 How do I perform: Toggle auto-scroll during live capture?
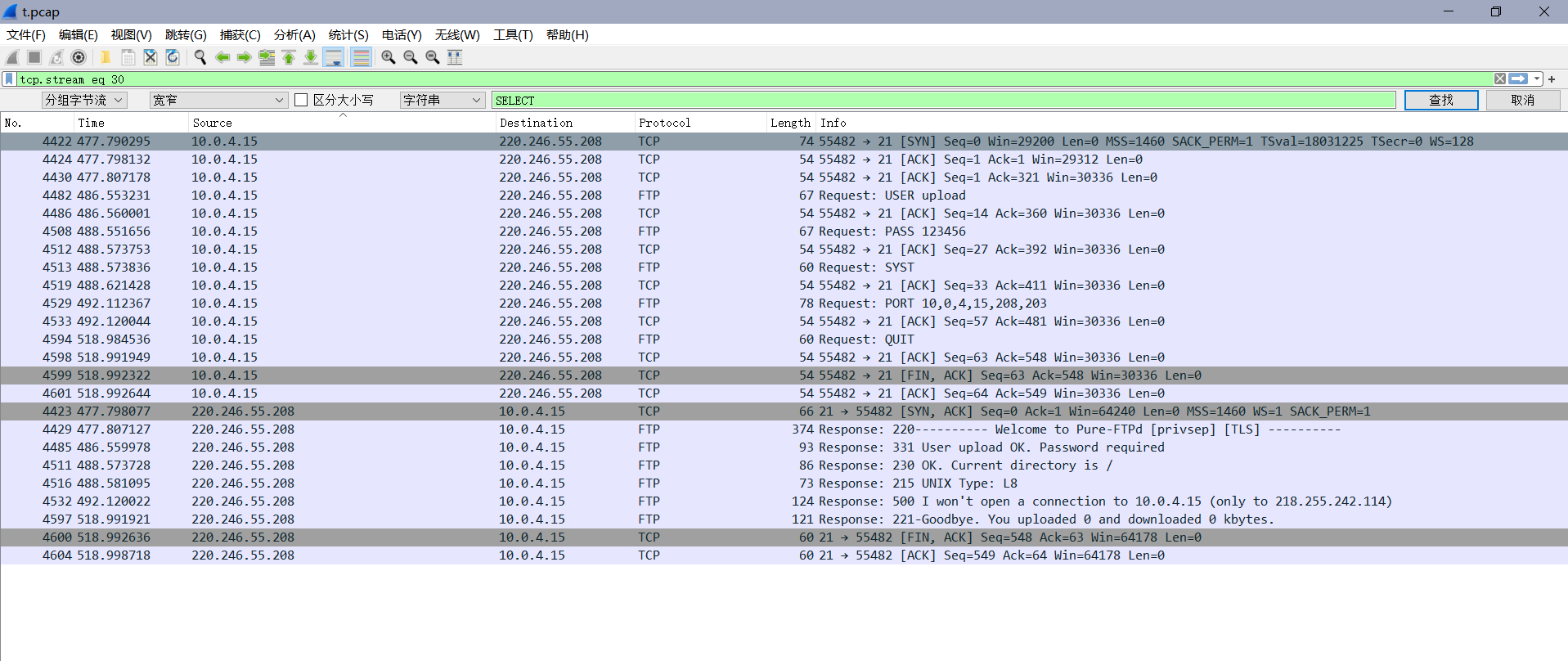tap(334, 57)
